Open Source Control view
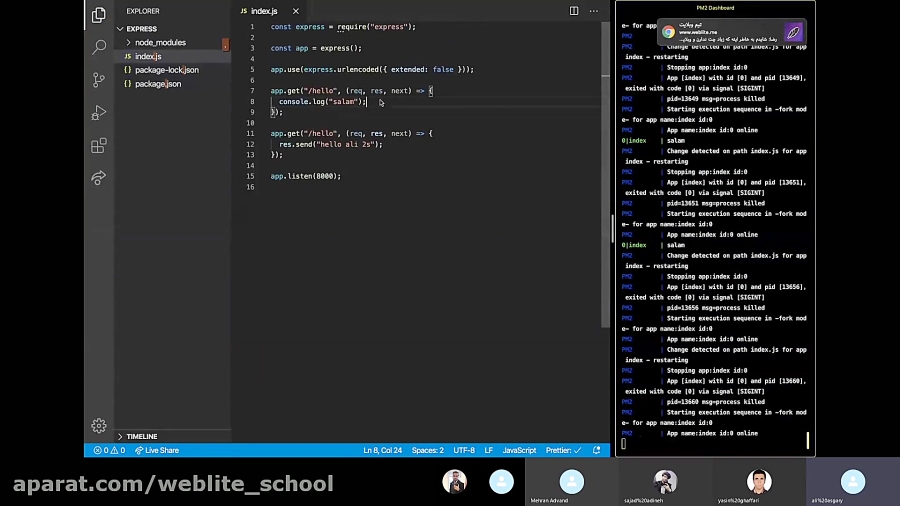Viewport: 900px width, 506px height. [x=99, y=80]
